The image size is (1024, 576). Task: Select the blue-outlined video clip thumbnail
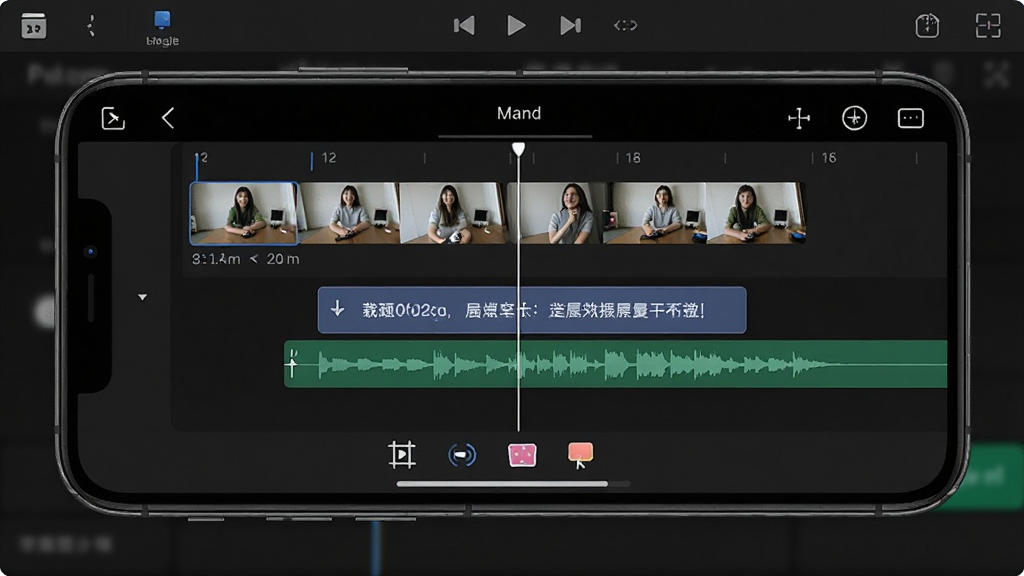point(244,214)
